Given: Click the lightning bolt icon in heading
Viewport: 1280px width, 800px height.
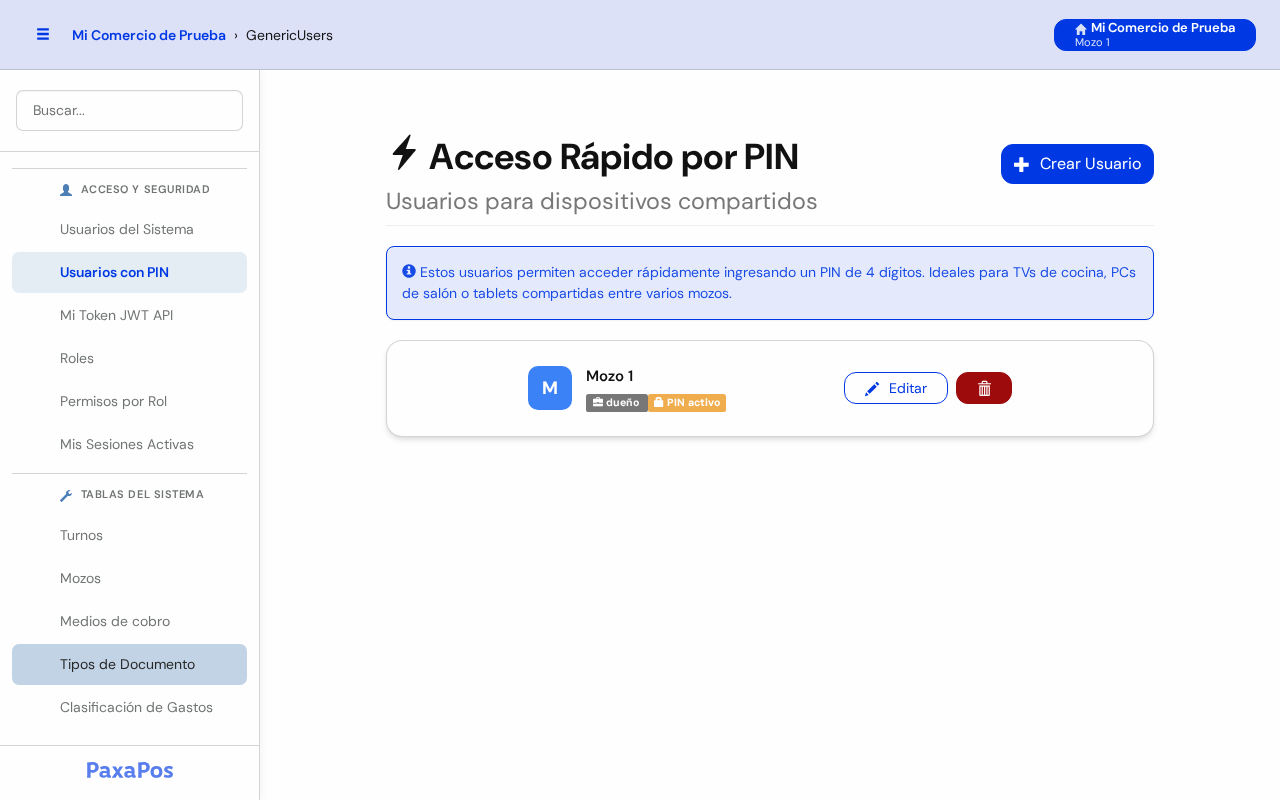Looking at the screenshot, I should click(x=404, y=153).
